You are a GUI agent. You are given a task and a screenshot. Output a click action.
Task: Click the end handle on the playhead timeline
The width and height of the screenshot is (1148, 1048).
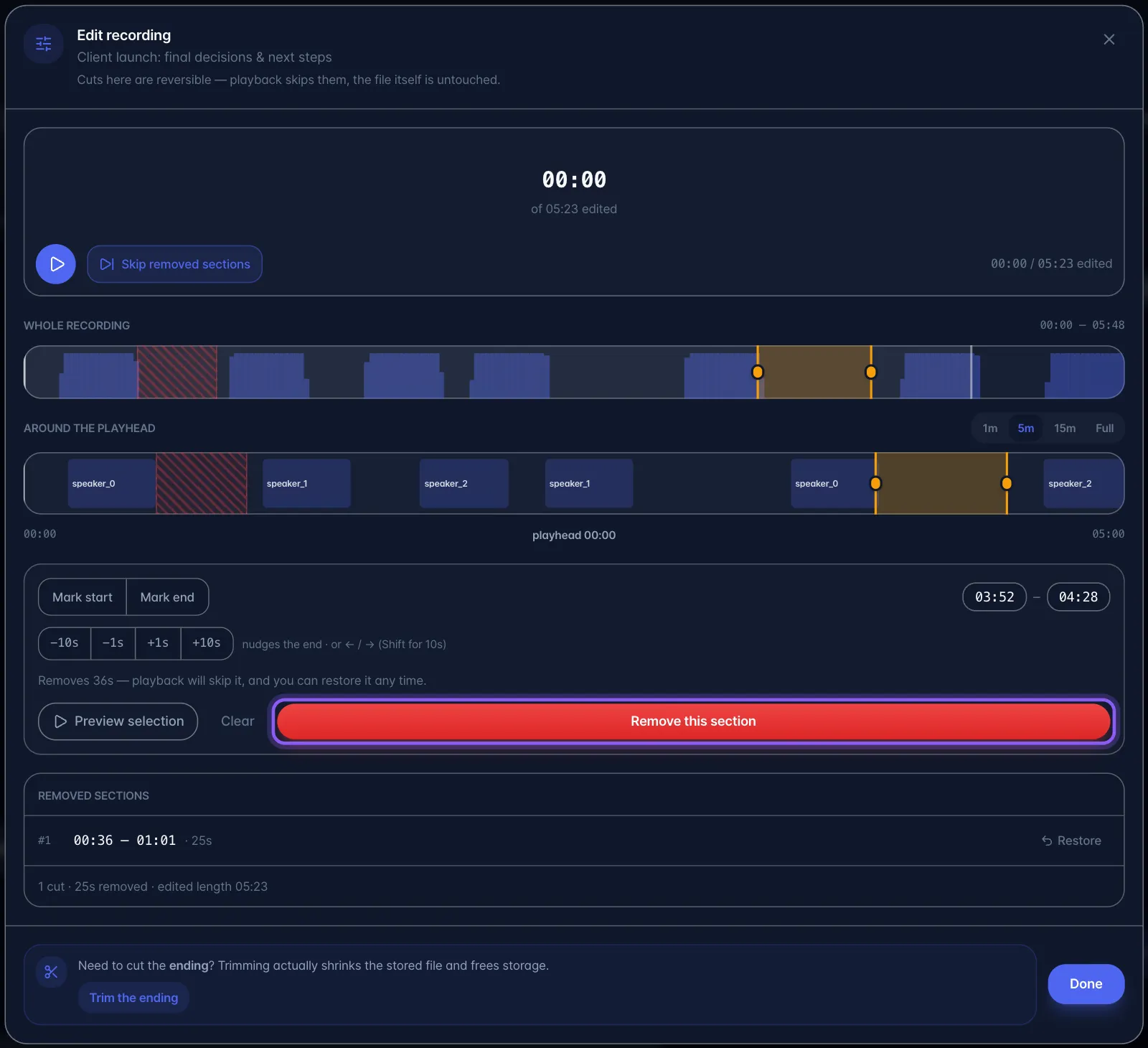click(x=1007, y=483)
